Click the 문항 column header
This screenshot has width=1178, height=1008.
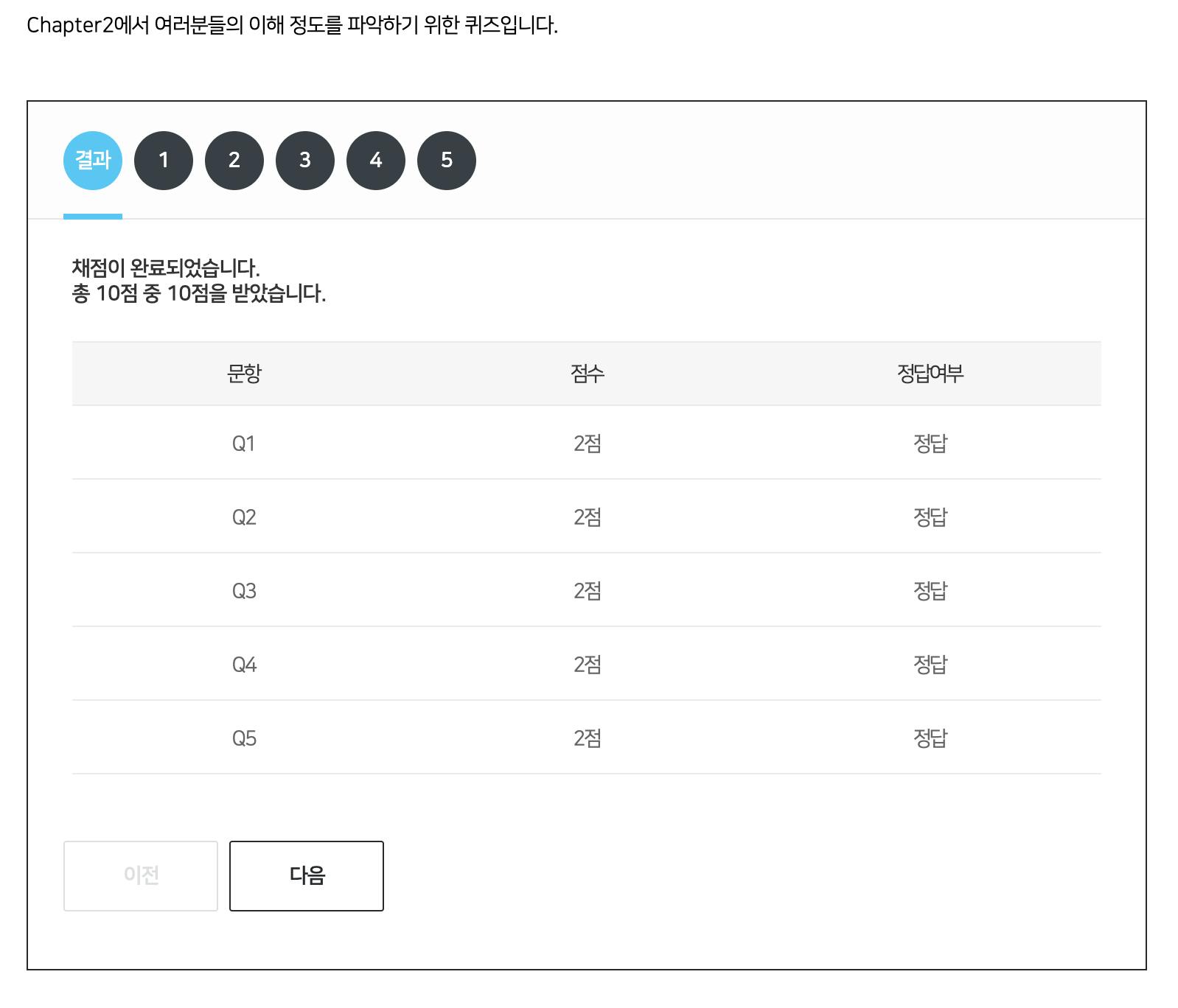pyautogui.click(x=244, y=374)
